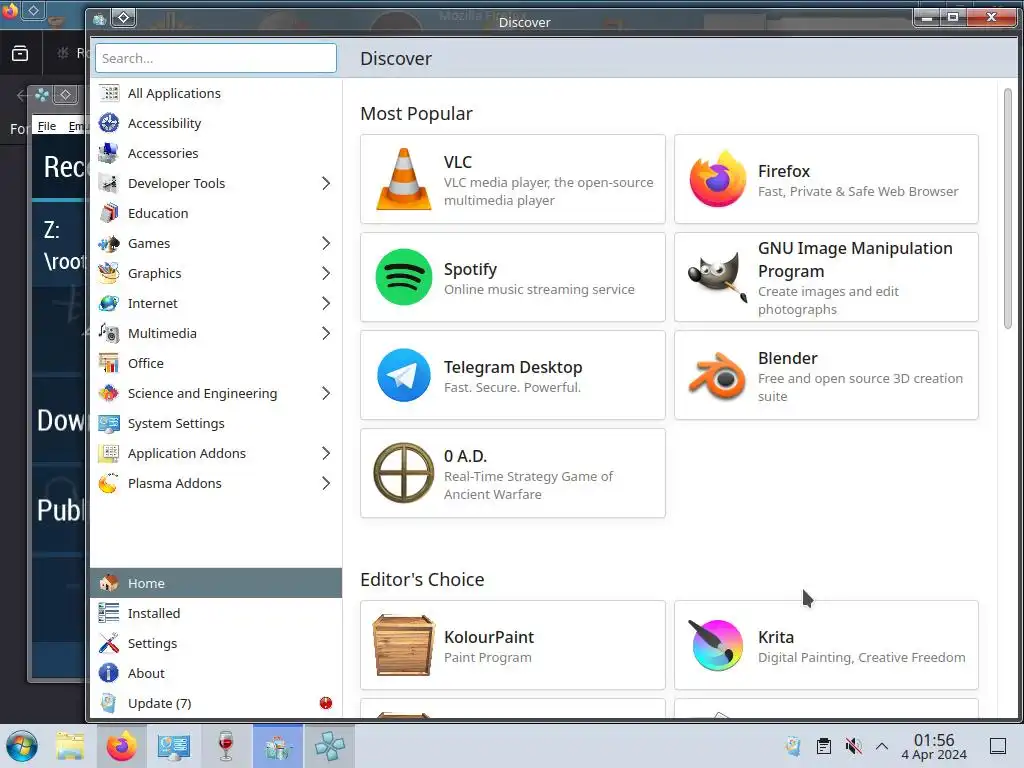Click the Accessibility category icon
Image resolution: width=1024 pixels, height=768 pixels.
pyautogui.click(x=109, y=123)
